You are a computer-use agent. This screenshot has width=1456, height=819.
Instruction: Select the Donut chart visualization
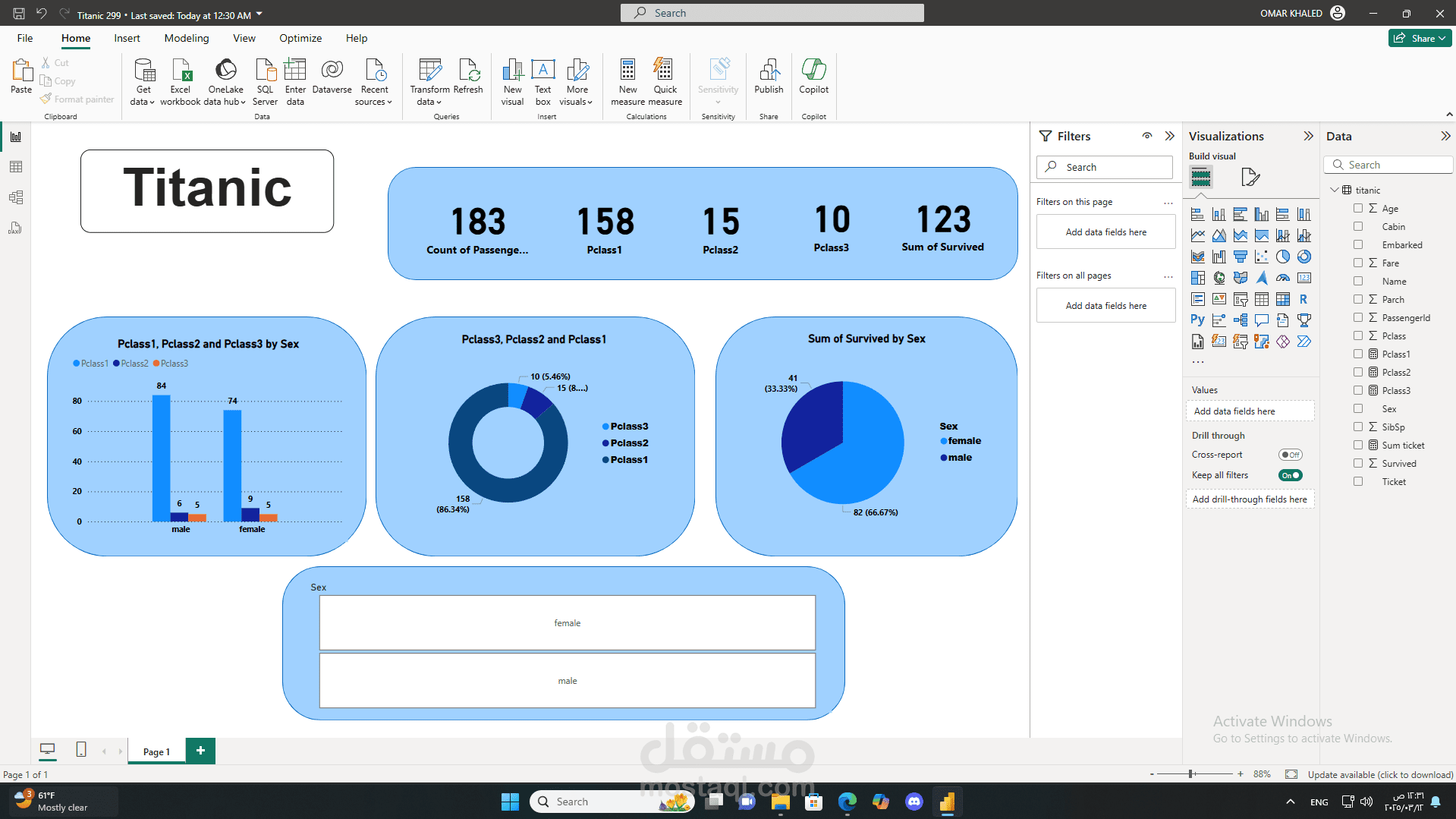[1303, 257]
